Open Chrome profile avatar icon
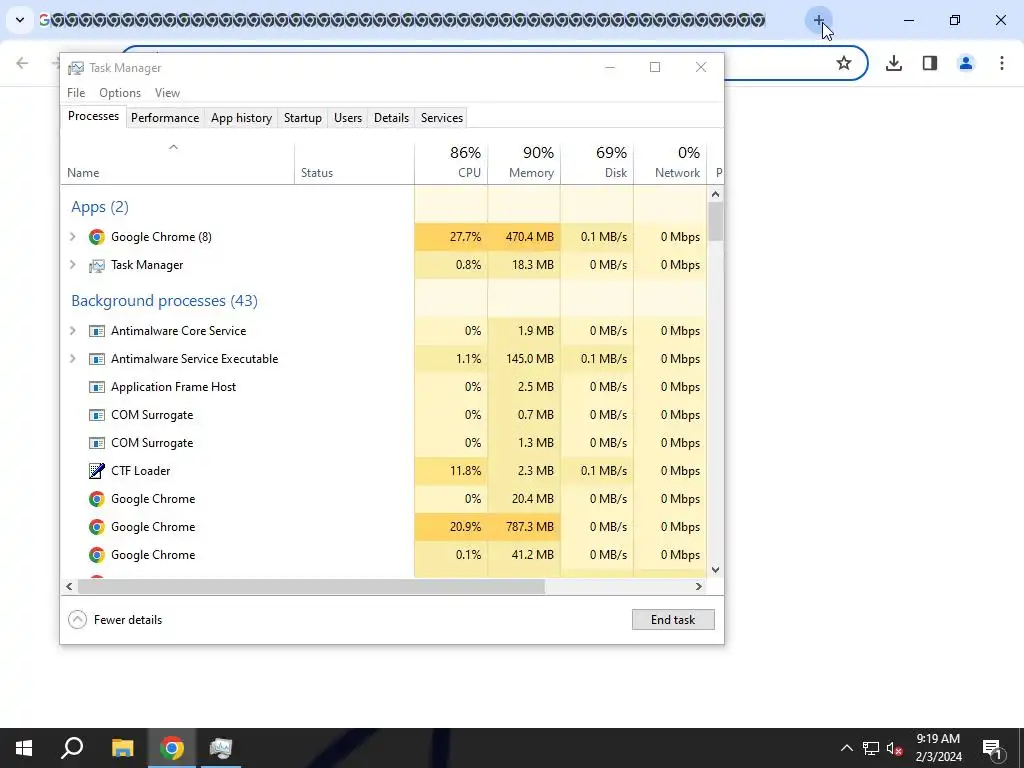1024x768 pixels. (966, 63)
